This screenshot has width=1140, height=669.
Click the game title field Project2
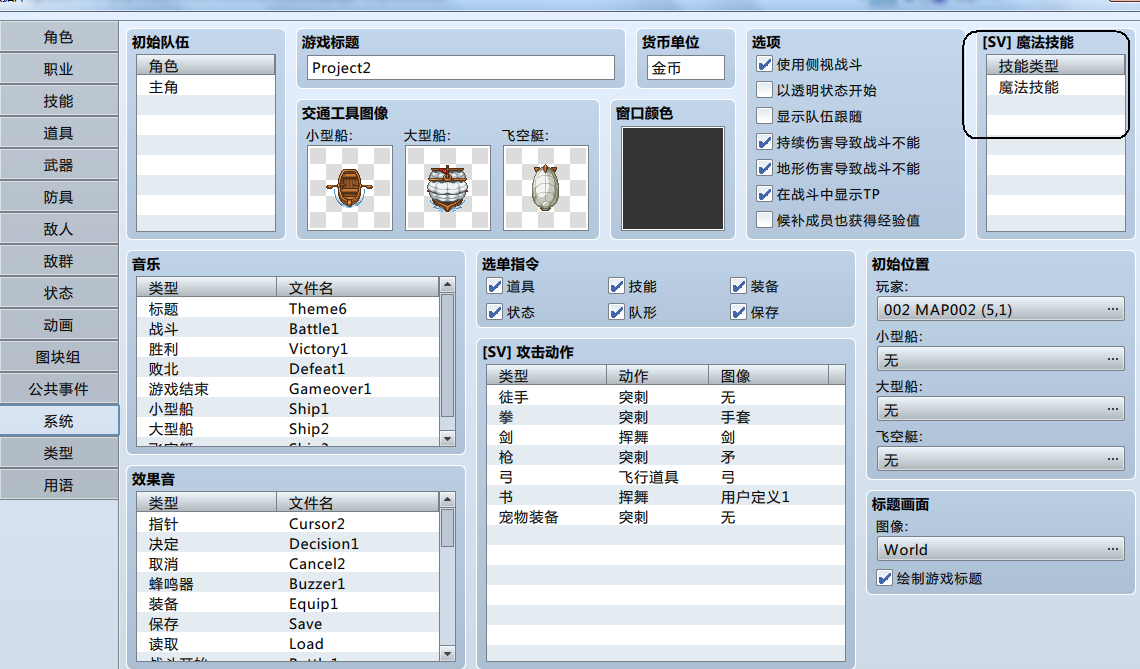click(461, 68)
